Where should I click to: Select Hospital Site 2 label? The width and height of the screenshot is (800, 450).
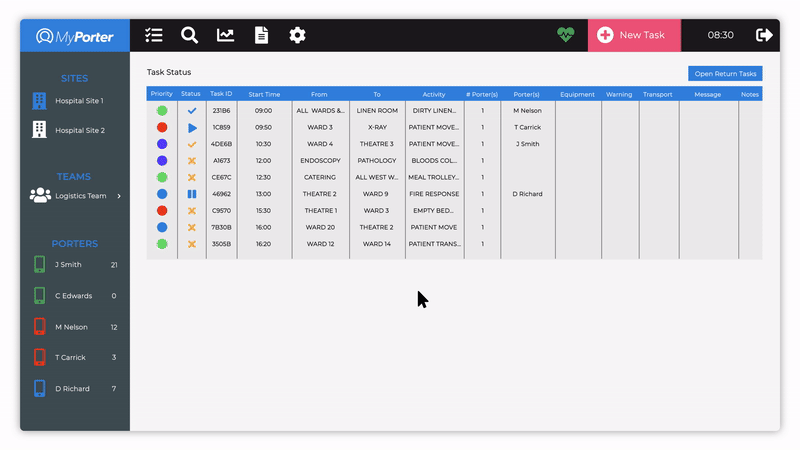(80, 130)
